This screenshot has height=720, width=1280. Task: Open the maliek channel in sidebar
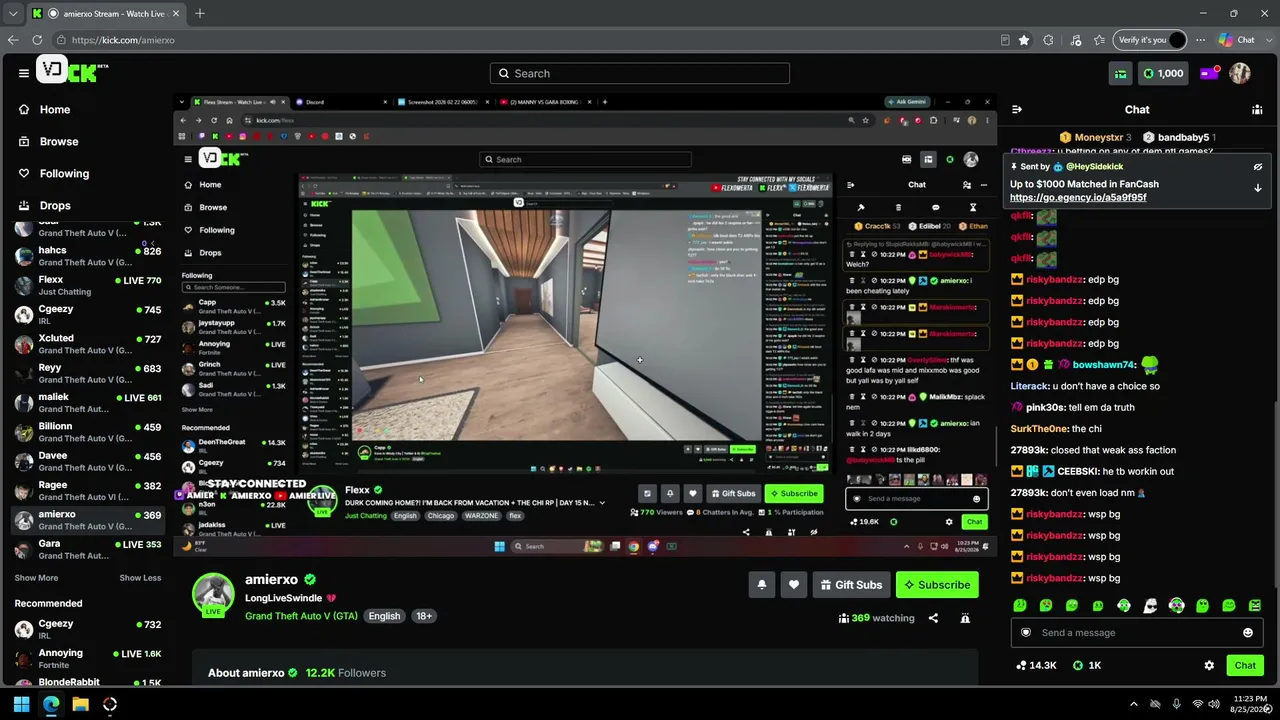88,402
